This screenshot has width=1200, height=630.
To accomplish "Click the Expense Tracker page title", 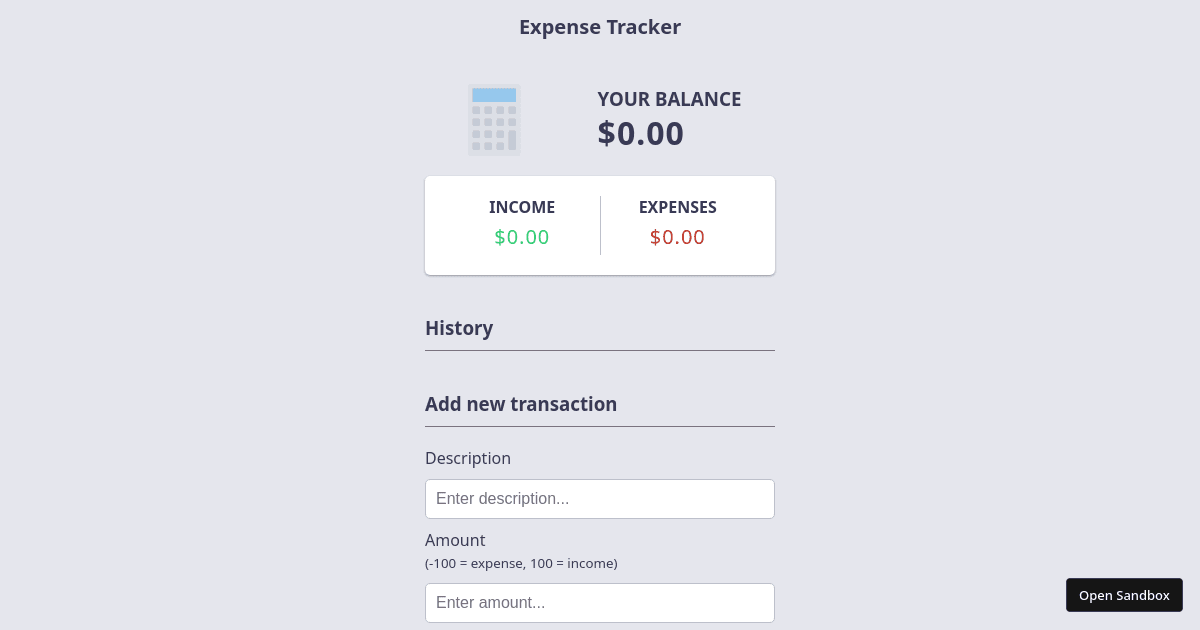I will (x=600, y=27).
